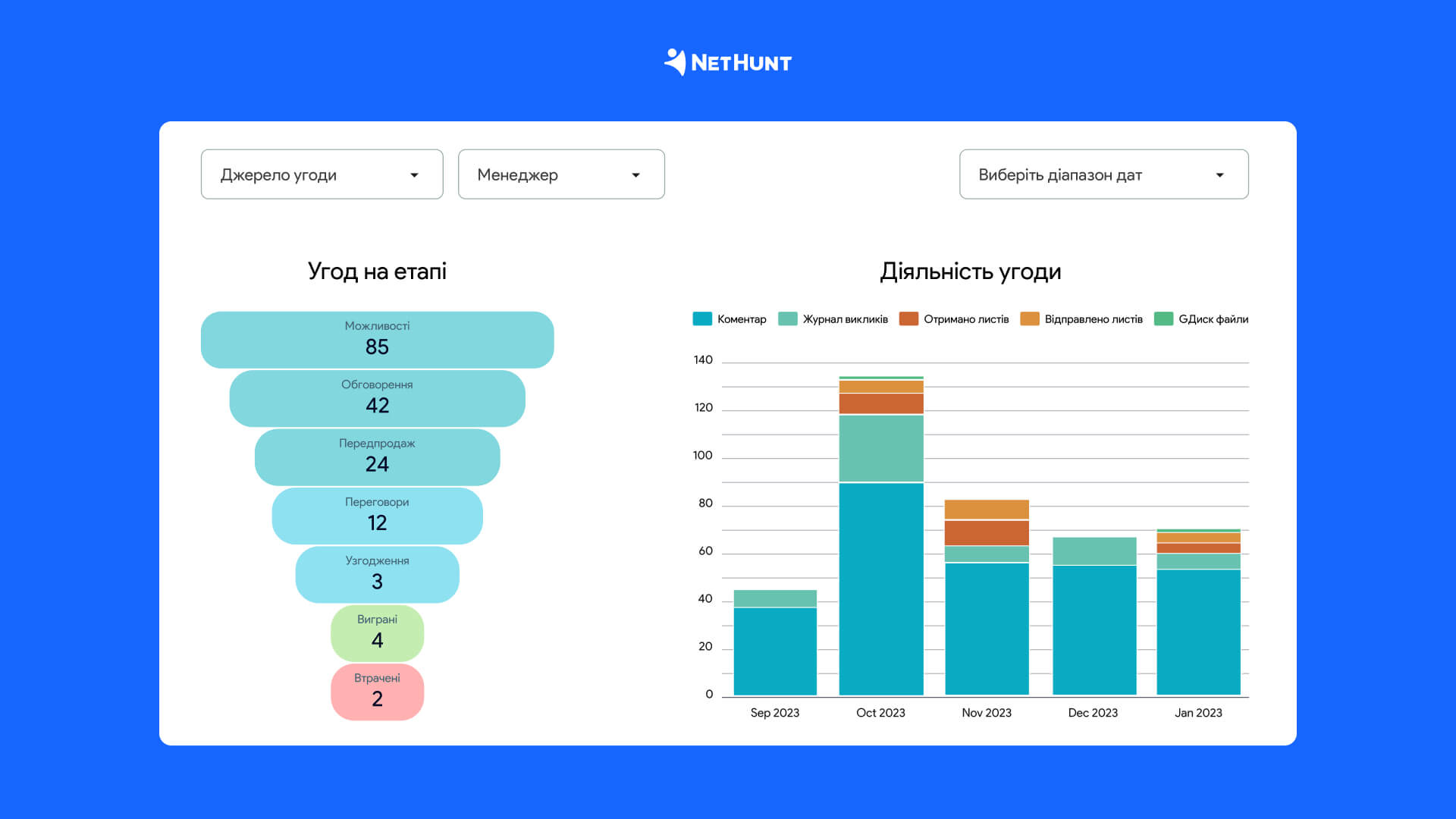Open the Виберіть діапазон дат dropdown
Image resolution: width=1456 pixels, height=819 pixels.
pos(1103,174)
